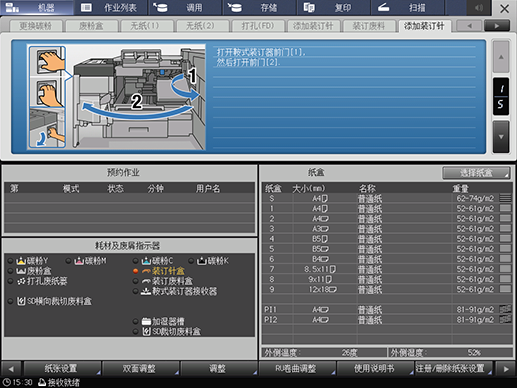Image resolution: width=517 pixels, height=388 pixels.
Task: Open RU卷曲调整 curl adjustment
Action: click(297, 369)
